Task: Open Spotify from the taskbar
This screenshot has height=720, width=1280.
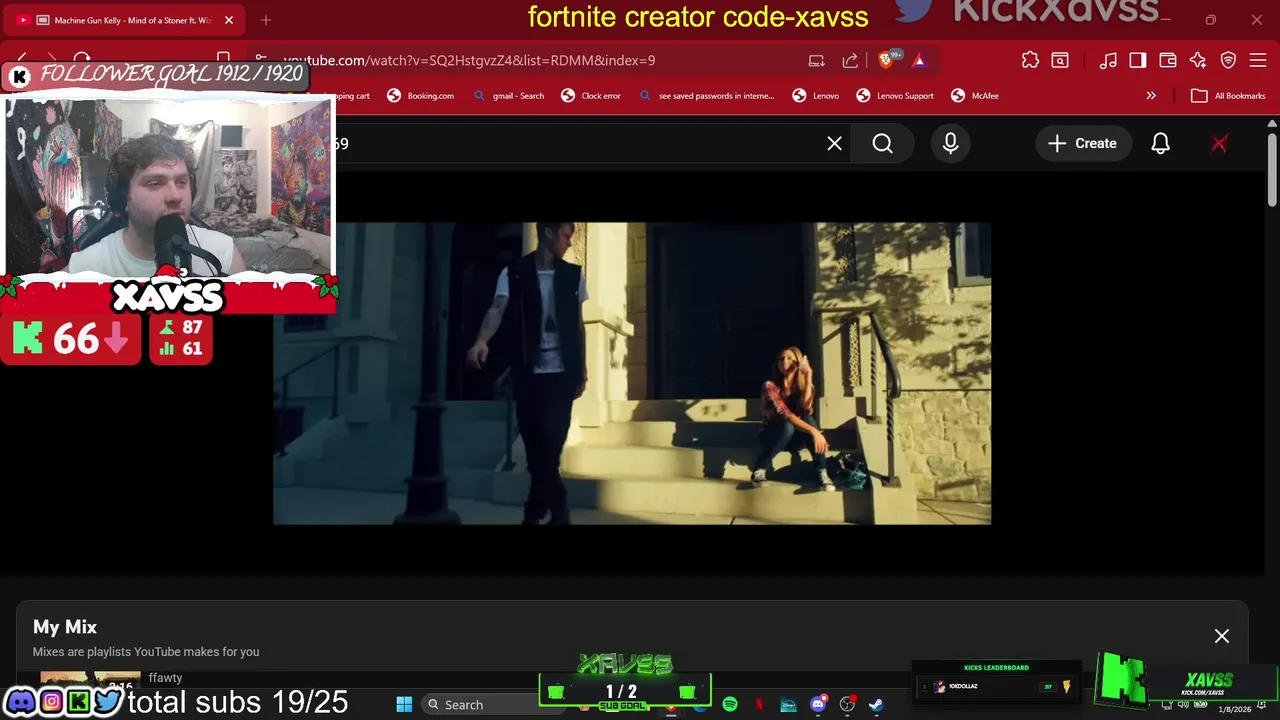Action: tap(730, 705)
